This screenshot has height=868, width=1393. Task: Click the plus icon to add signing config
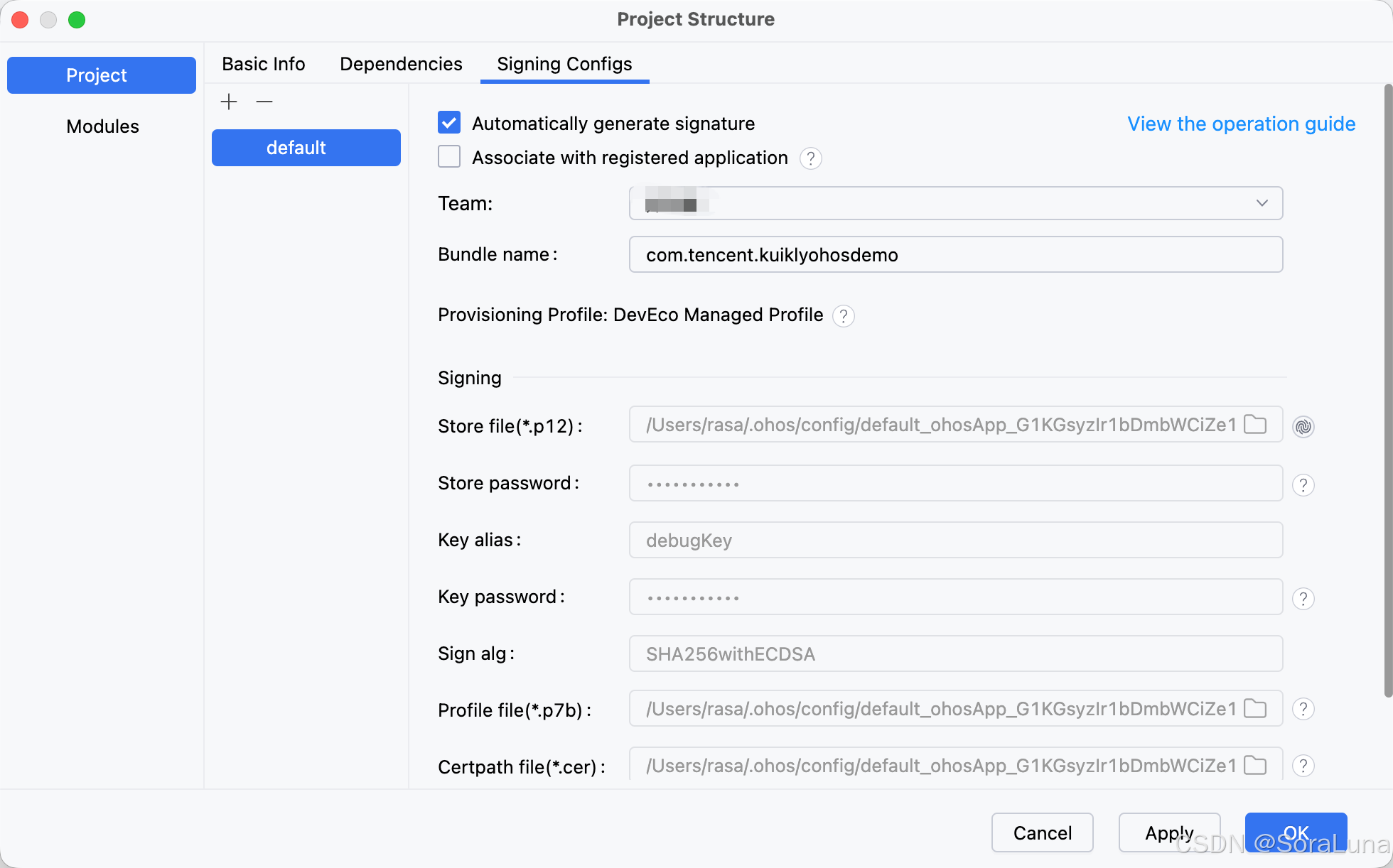[x=229, y=102]
